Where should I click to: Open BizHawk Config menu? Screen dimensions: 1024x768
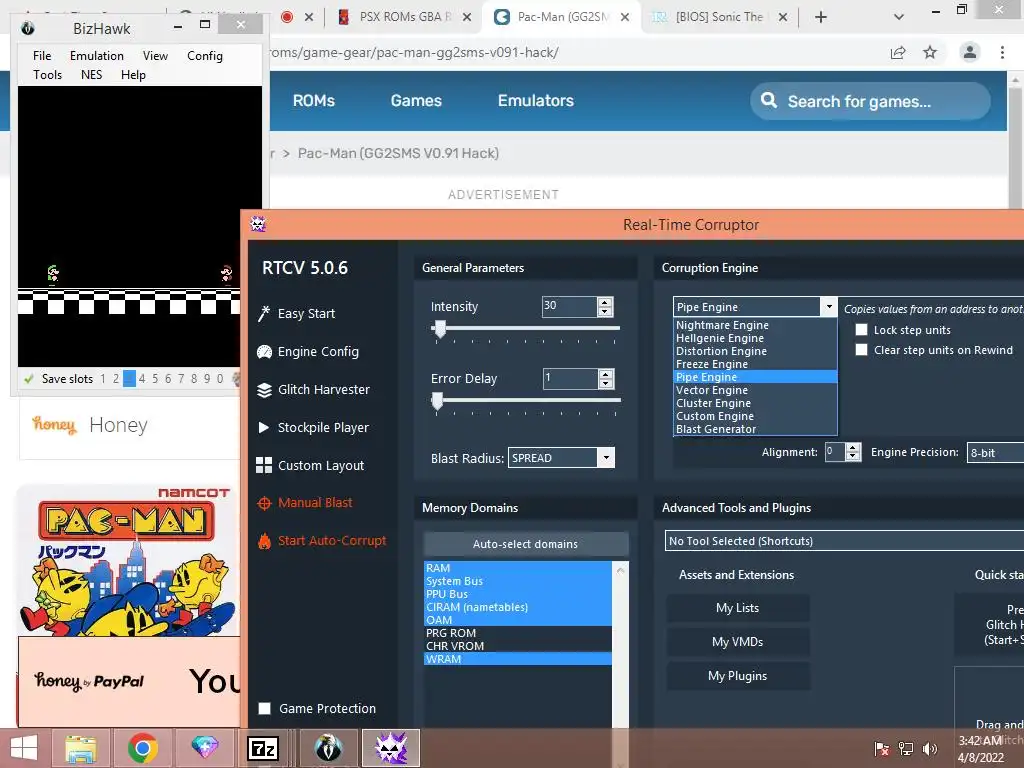point(204,56)
